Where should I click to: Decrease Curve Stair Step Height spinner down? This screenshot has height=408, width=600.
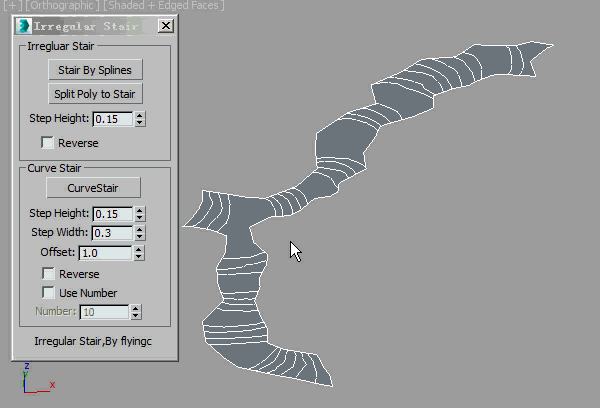tap(140, 218)
